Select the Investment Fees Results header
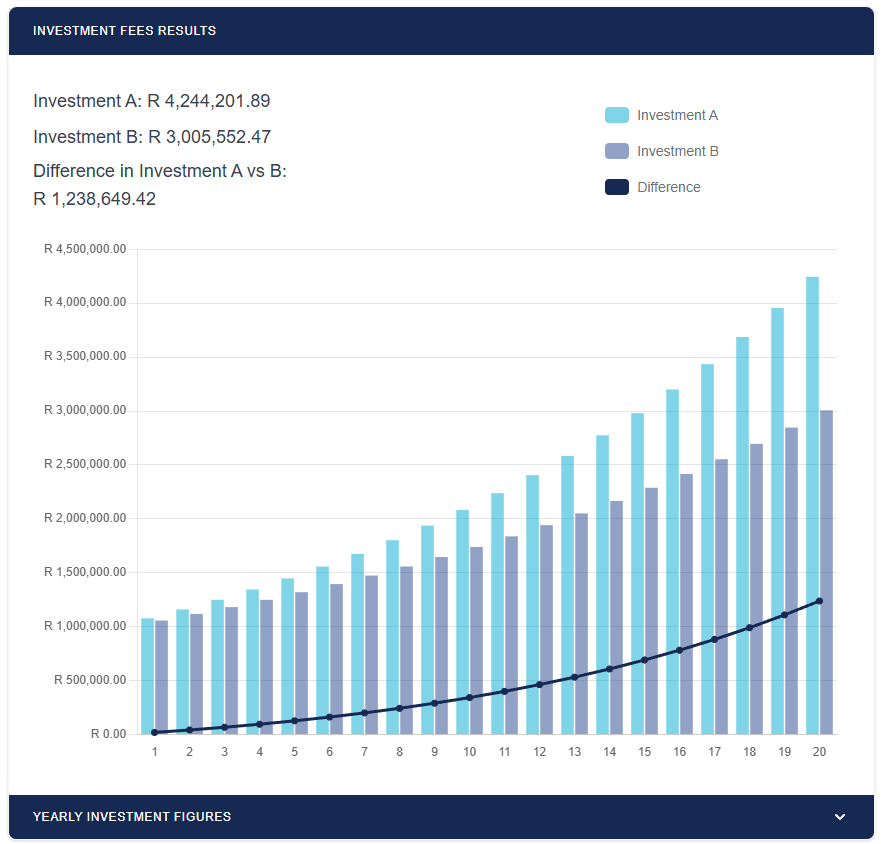Viewport: 881px width, 844px height. [x=441, y=31]
